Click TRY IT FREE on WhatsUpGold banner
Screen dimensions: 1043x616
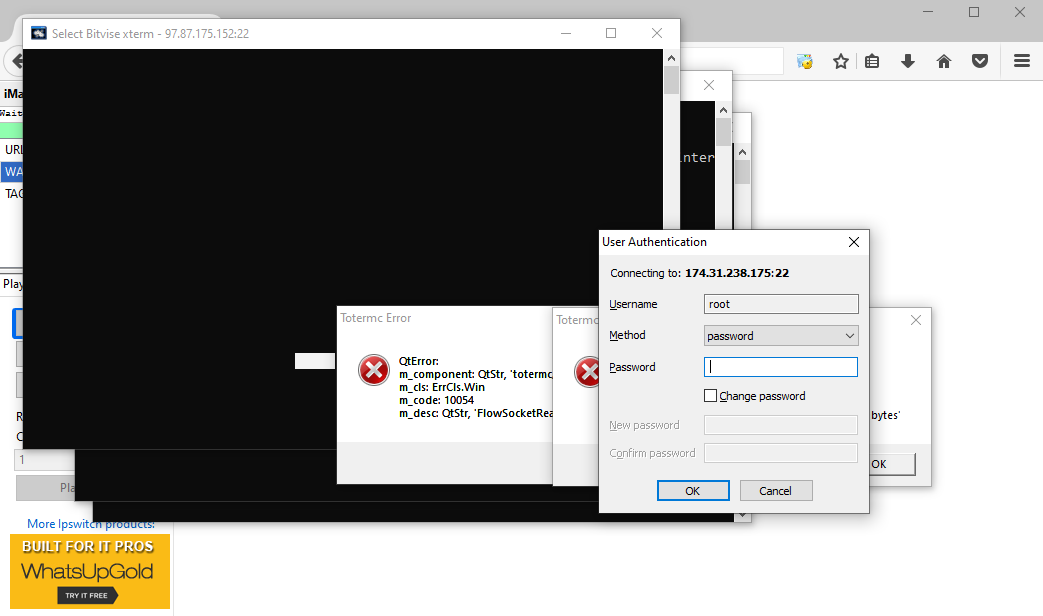point(87,595)
